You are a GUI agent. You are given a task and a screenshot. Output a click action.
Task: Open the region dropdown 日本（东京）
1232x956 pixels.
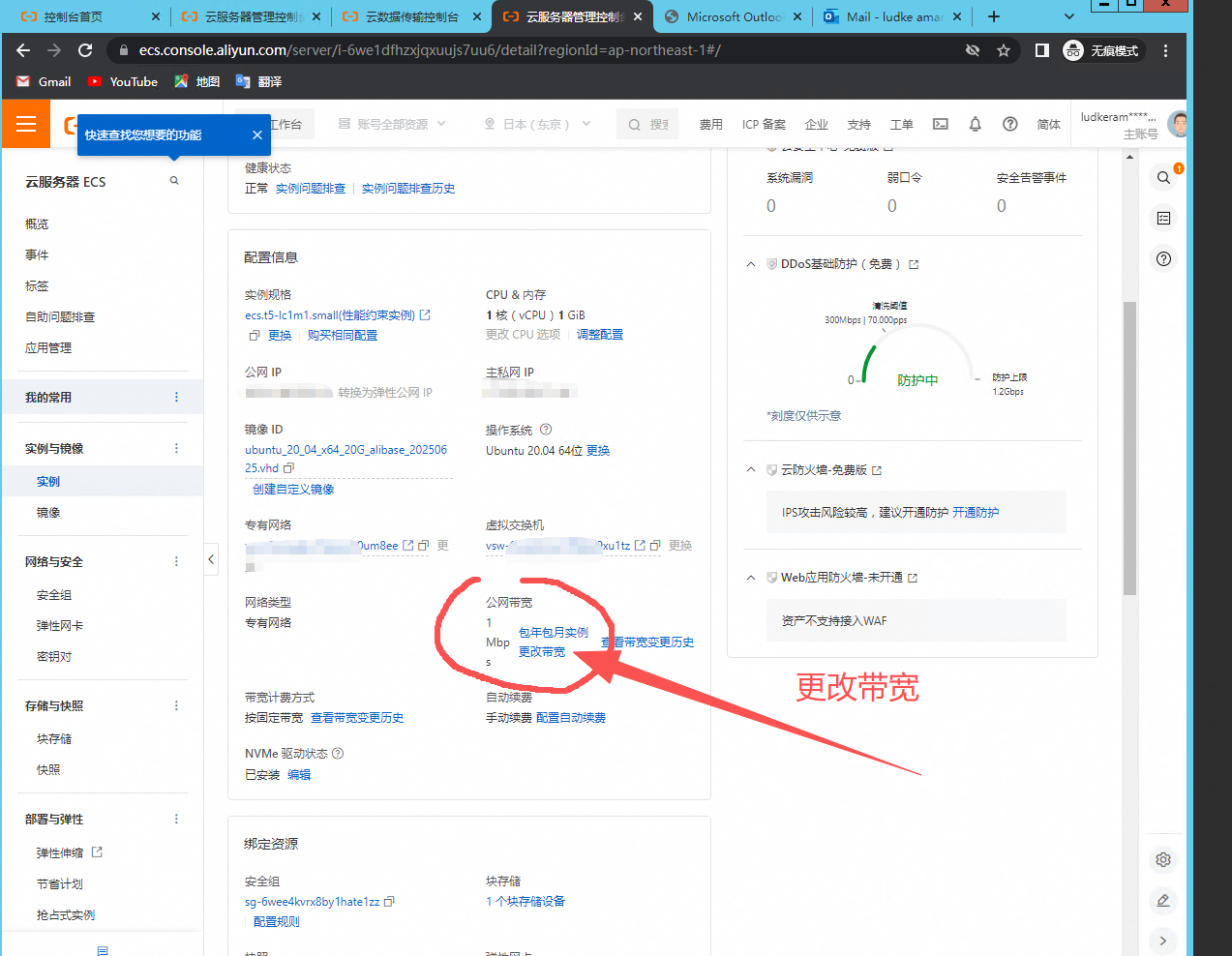click(x=537, y=124)
